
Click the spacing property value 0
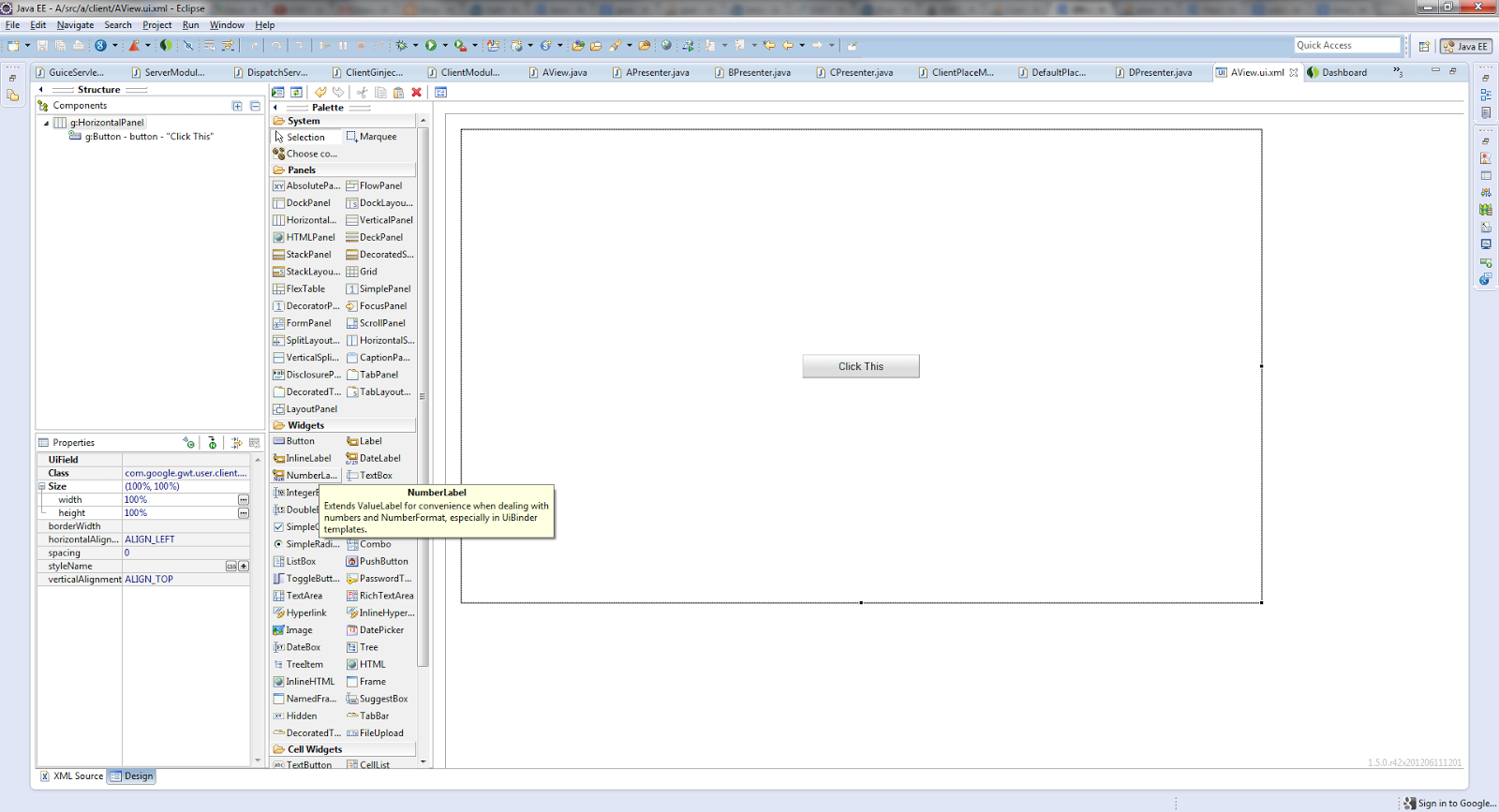tap(127, 553)
